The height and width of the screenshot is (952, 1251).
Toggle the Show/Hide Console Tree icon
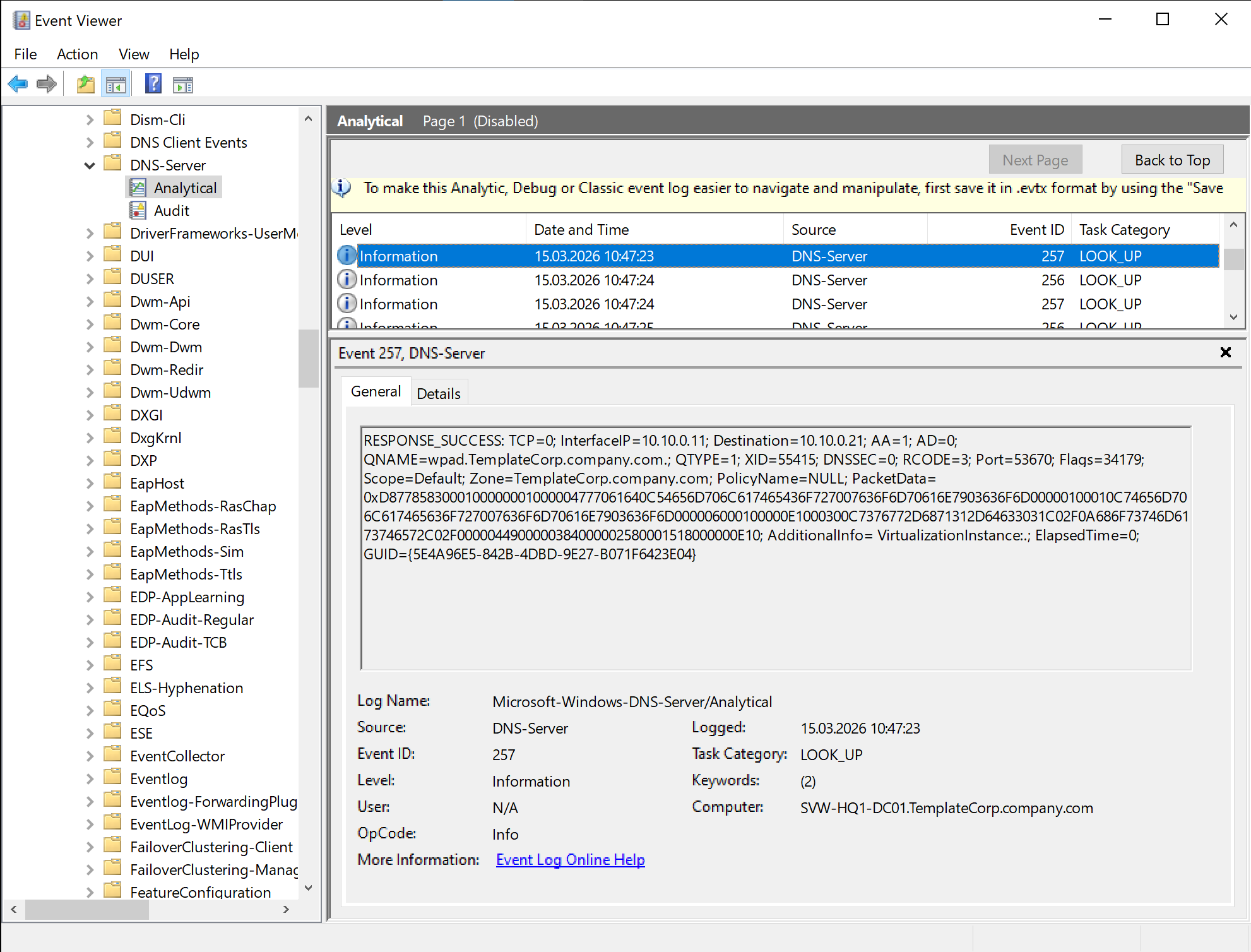[116, 84]
